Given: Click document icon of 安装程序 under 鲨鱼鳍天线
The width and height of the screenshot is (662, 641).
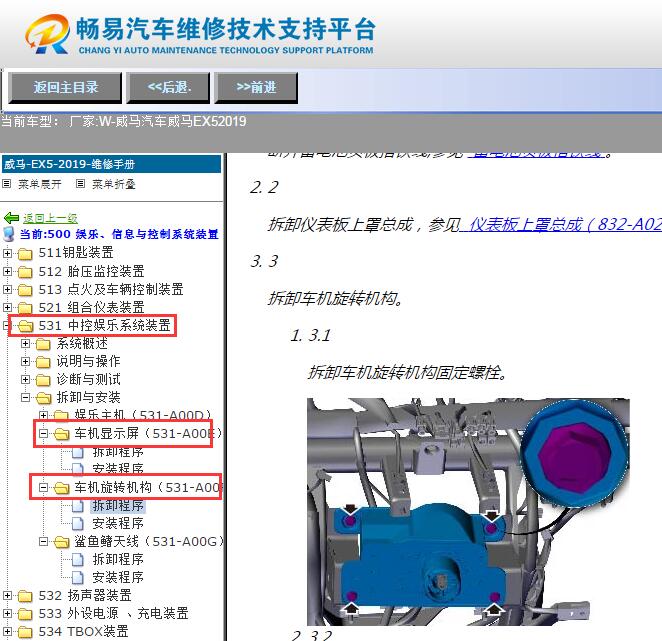Looking at the screenshot, I should (78, 578).
